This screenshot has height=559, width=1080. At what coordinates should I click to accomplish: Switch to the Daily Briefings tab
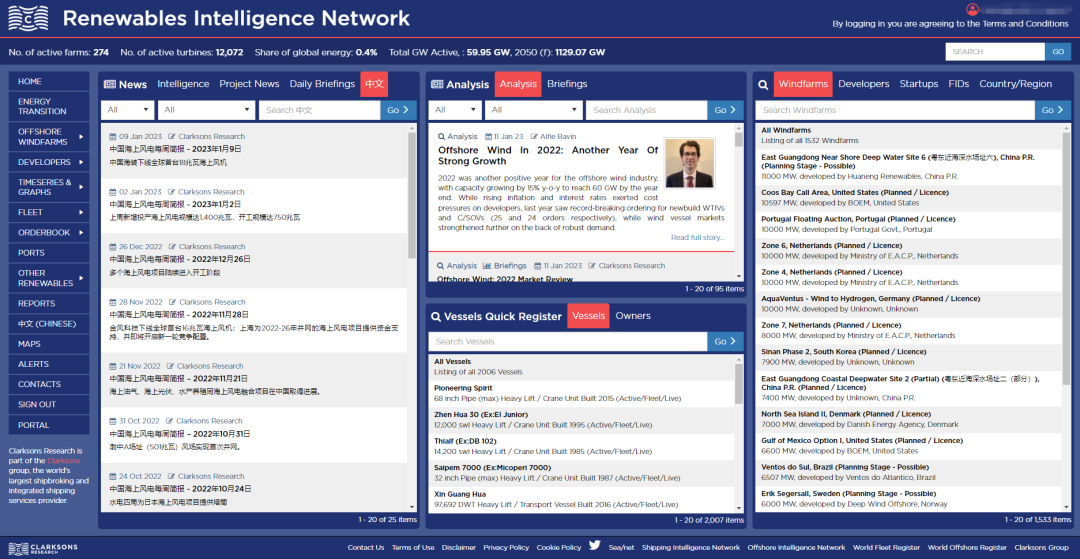pos(322,84)
